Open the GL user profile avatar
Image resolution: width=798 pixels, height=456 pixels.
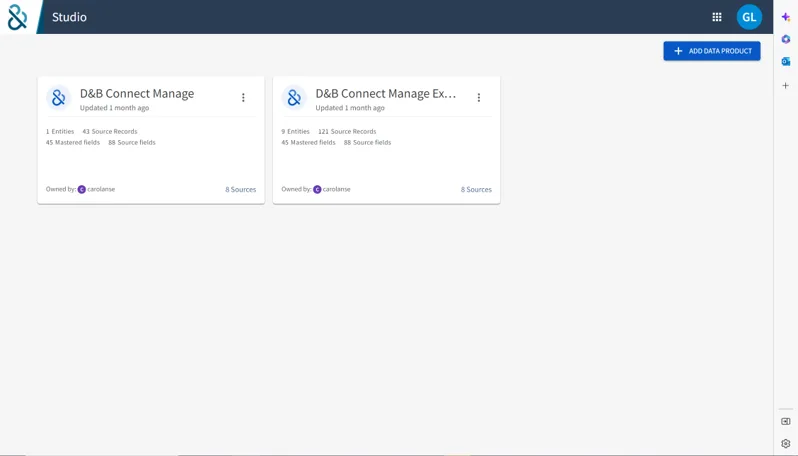[x=749, y=17]
